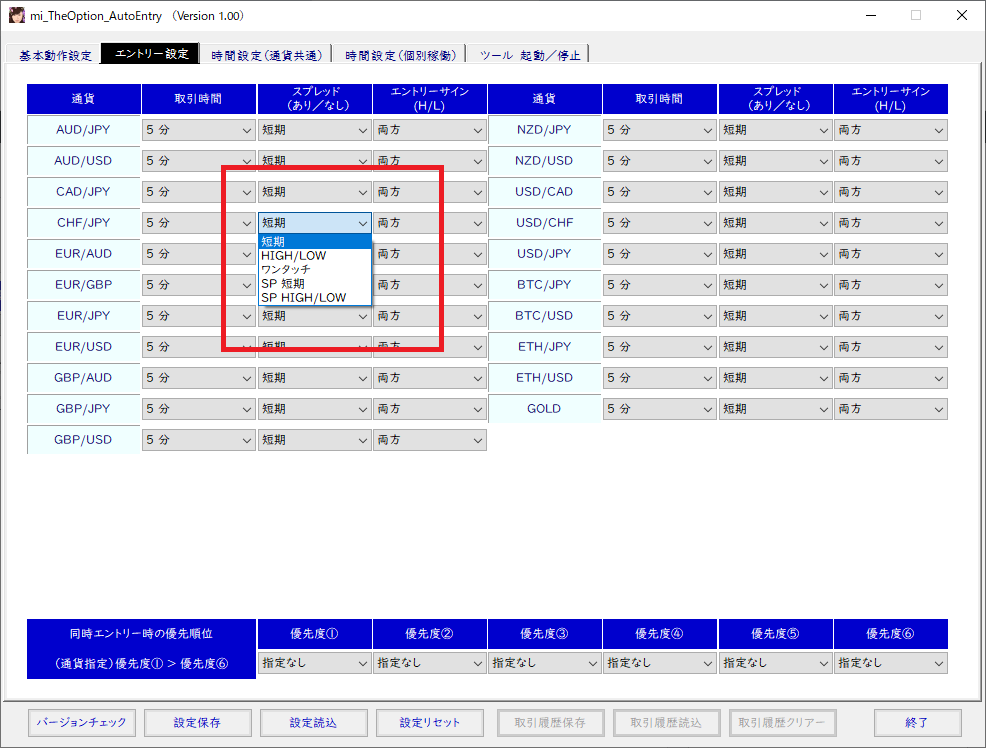The image size is (986, 748).
Task: Open the 時間設定(通貨共通) tab
Action: pos(266,55)
